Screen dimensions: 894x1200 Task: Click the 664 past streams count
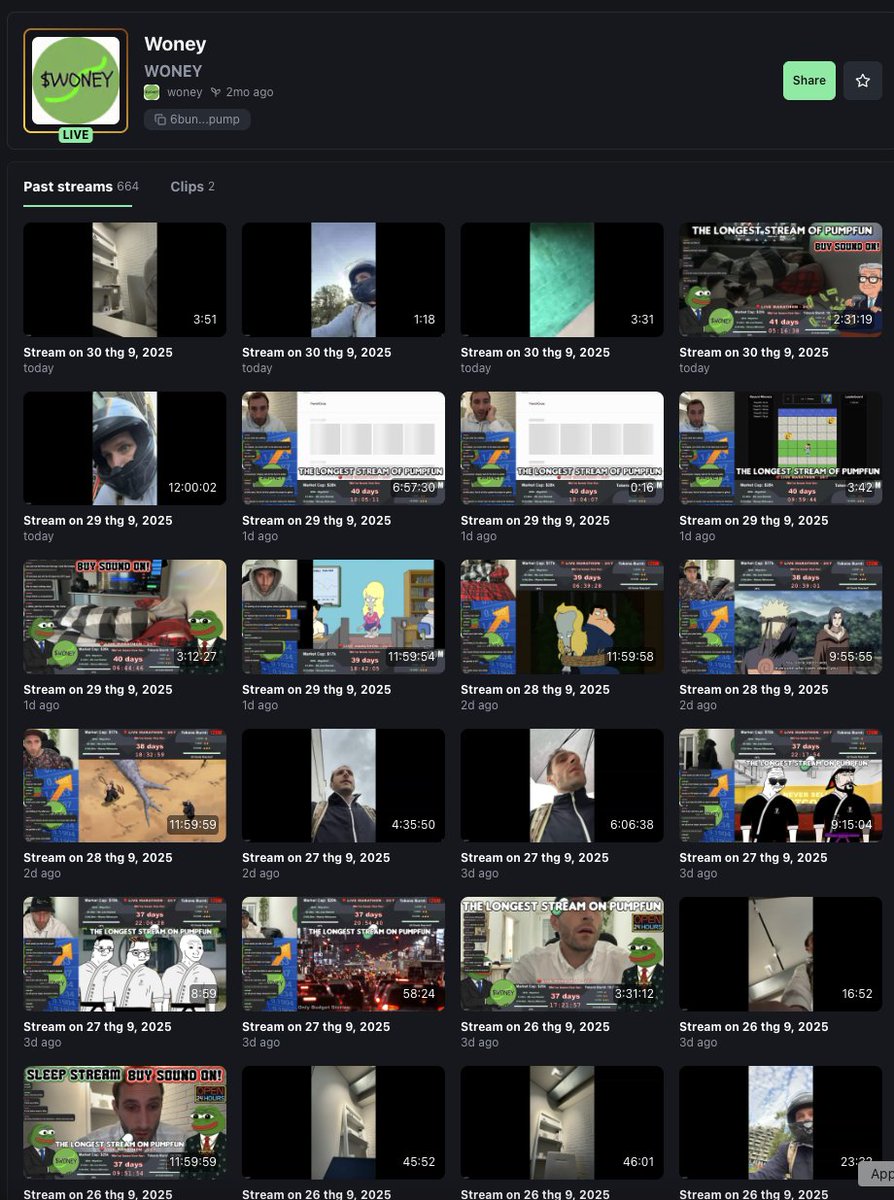click(128, 187)
